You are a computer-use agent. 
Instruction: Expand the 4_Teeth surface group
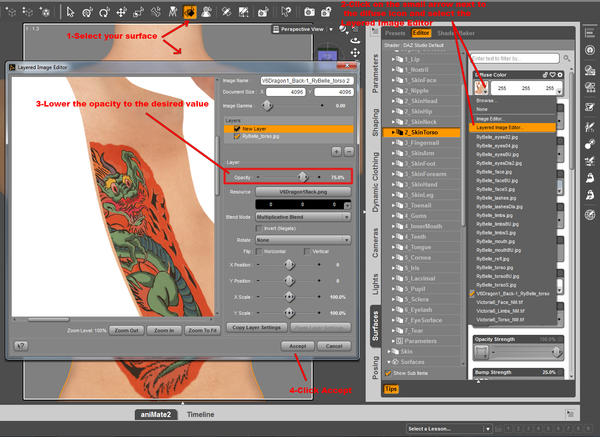coord(393,237)
